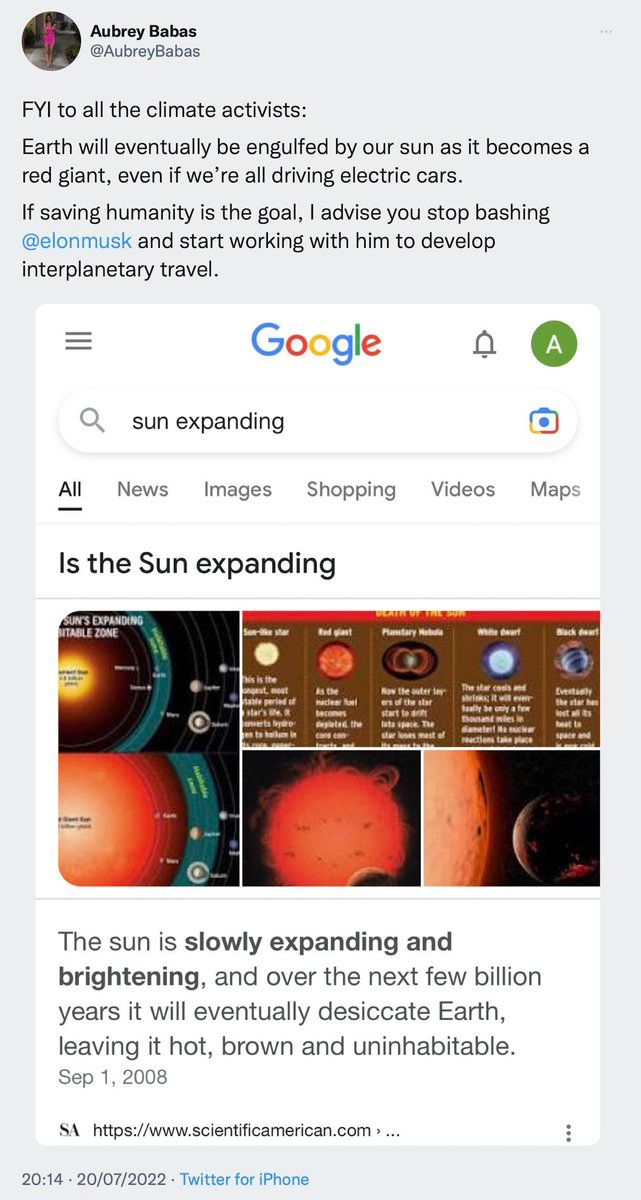Open the @elonmusk mention link

[77, 241]
